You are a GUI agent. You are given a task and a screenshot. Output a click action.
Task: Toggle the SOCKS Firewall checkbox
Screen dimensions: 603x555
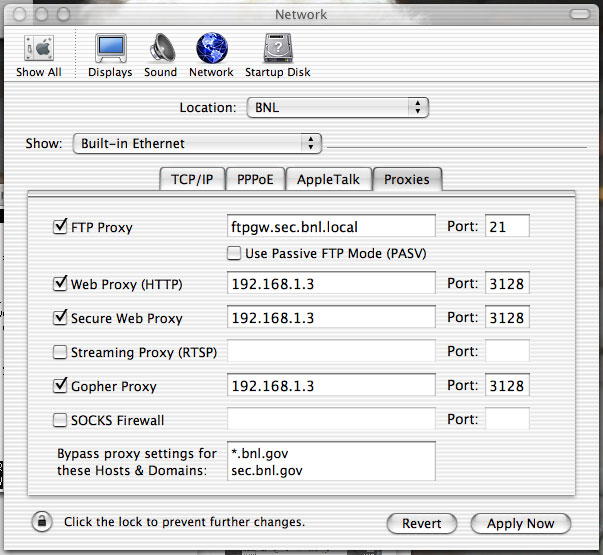(x=59, y=420)
